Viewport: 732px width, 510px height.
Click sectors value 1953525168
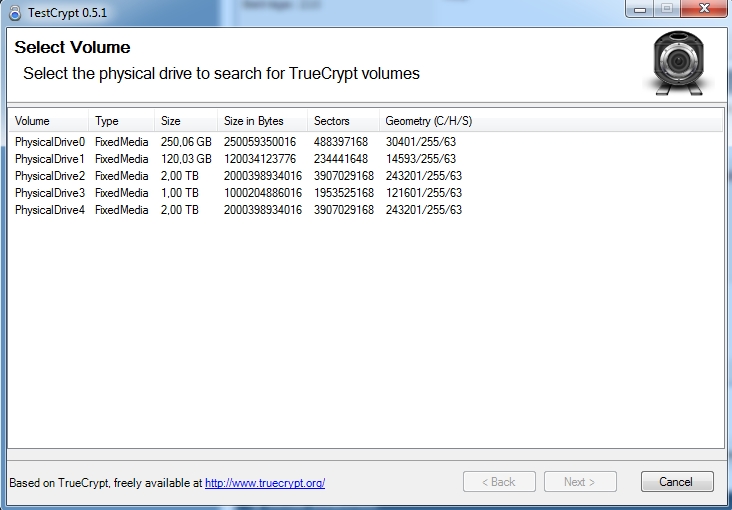coord(344,193)
